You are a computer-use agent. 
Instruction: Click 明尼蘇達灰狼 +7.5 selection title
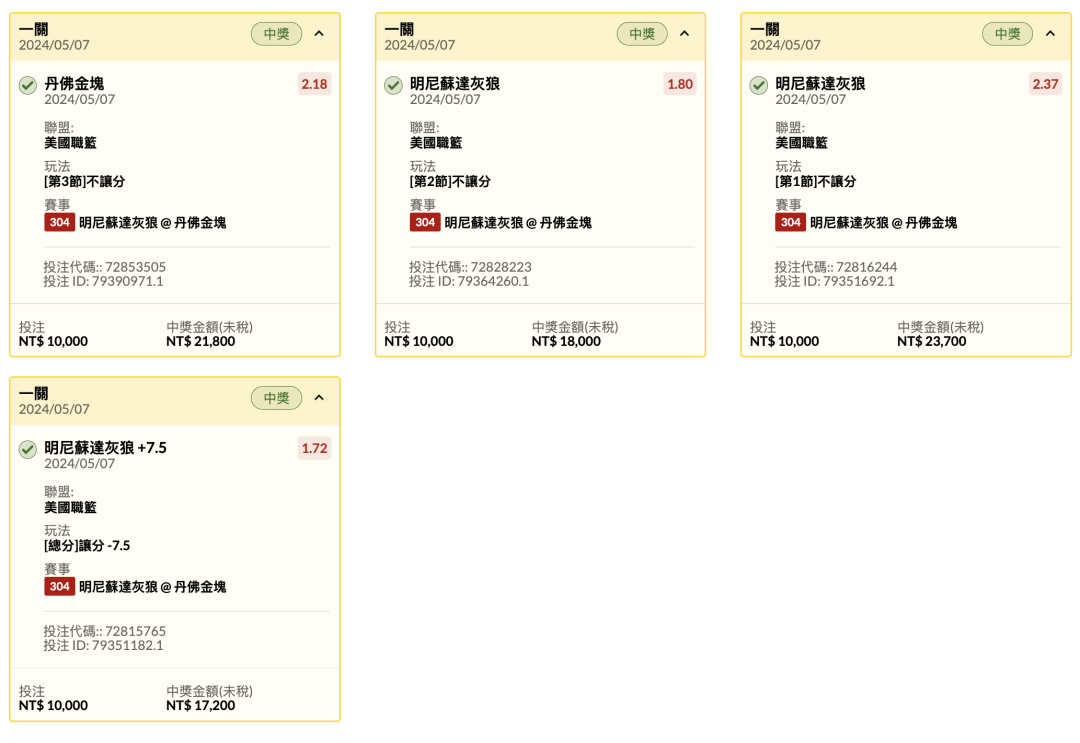(x=105, y=448)
